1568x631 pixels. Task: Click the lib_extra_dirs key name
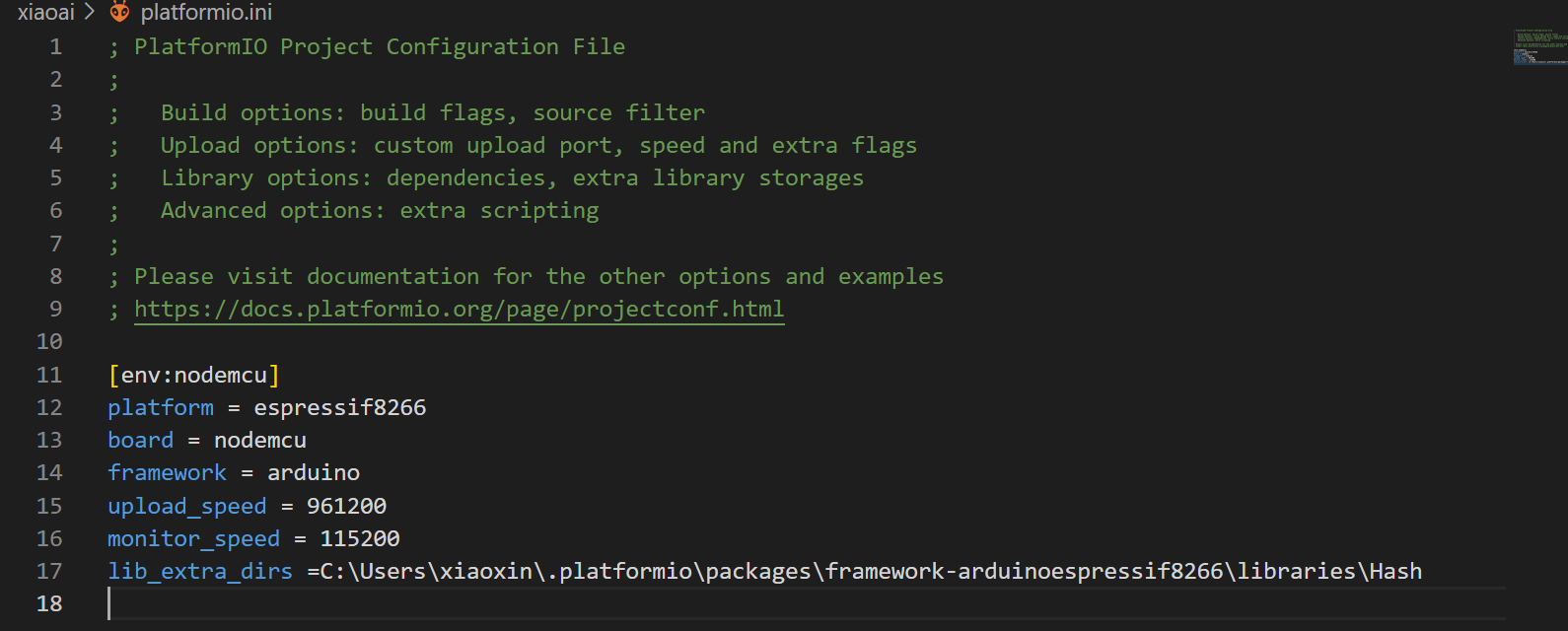pos(200,571)
